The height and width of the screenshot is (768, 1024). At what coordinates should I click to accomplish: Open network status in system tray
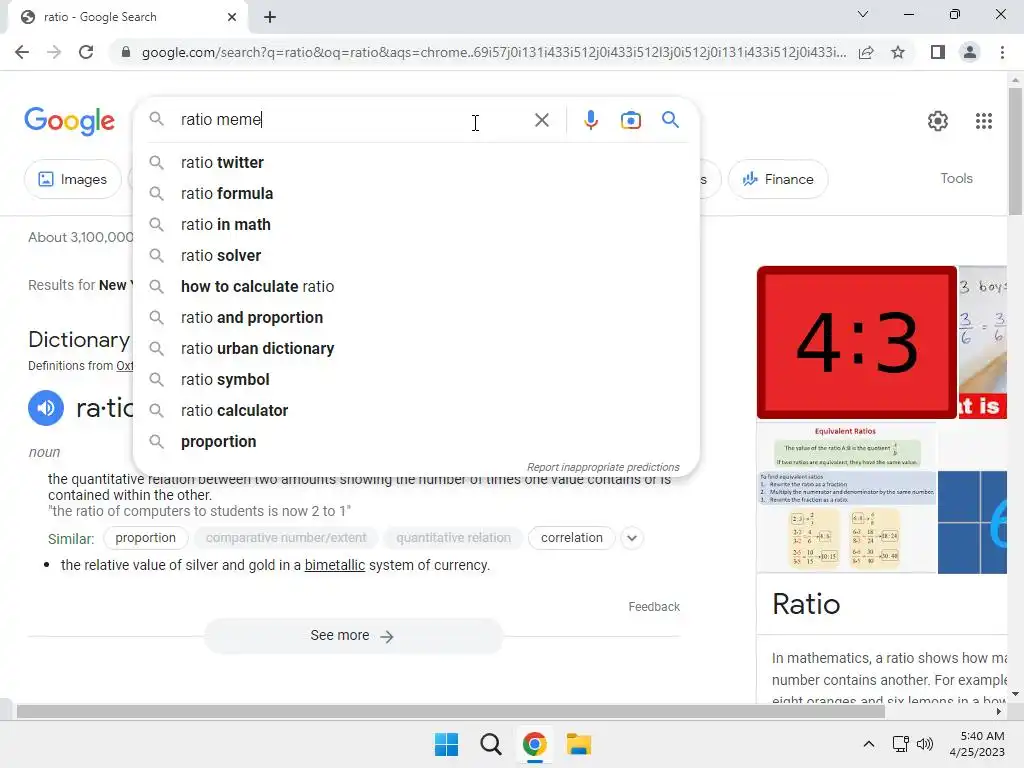[901, 744]
